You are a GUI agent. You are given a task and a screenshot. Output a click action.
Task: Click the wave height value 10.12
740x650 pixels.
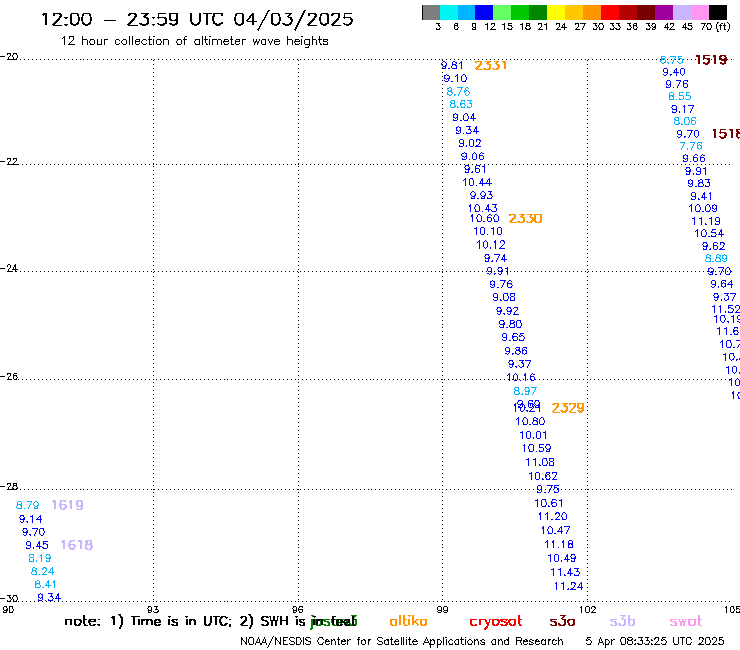[x=491, y=245]
